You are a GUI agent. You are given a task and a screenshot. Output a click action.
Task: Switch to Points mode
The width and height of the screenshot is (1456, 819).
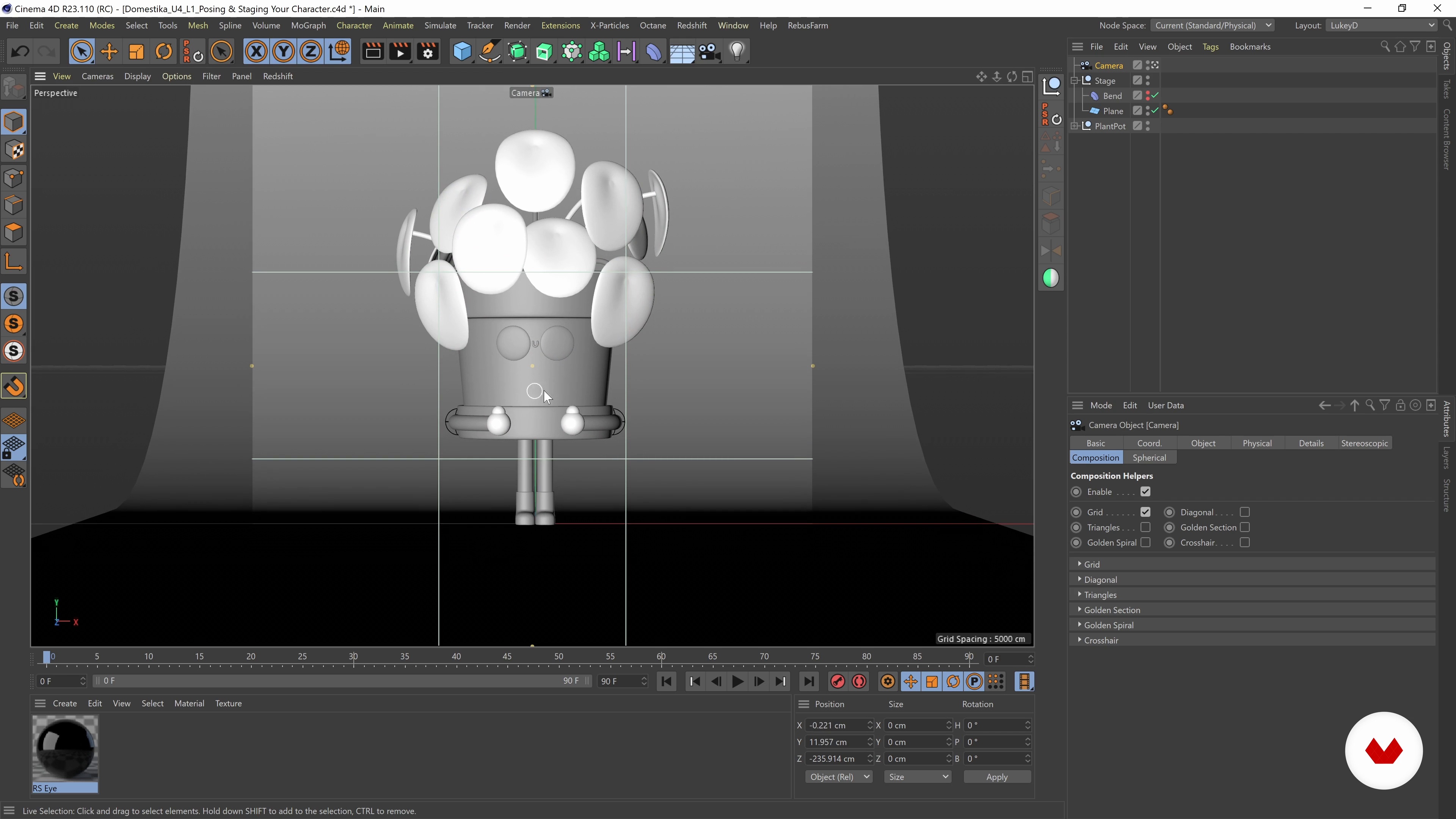click(14, 178)
